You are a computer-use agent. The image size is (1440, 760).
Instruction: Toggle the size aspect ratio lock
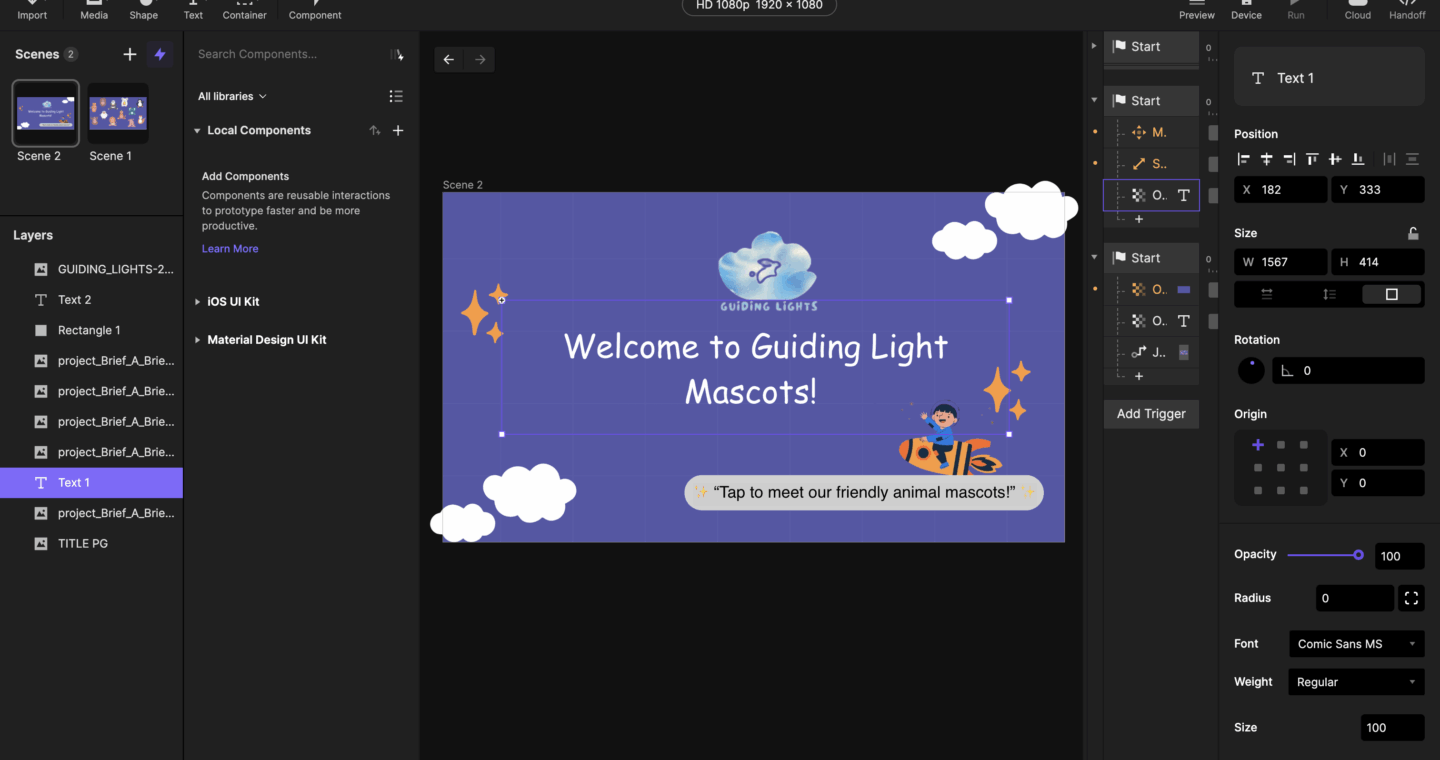point(1413,233)
